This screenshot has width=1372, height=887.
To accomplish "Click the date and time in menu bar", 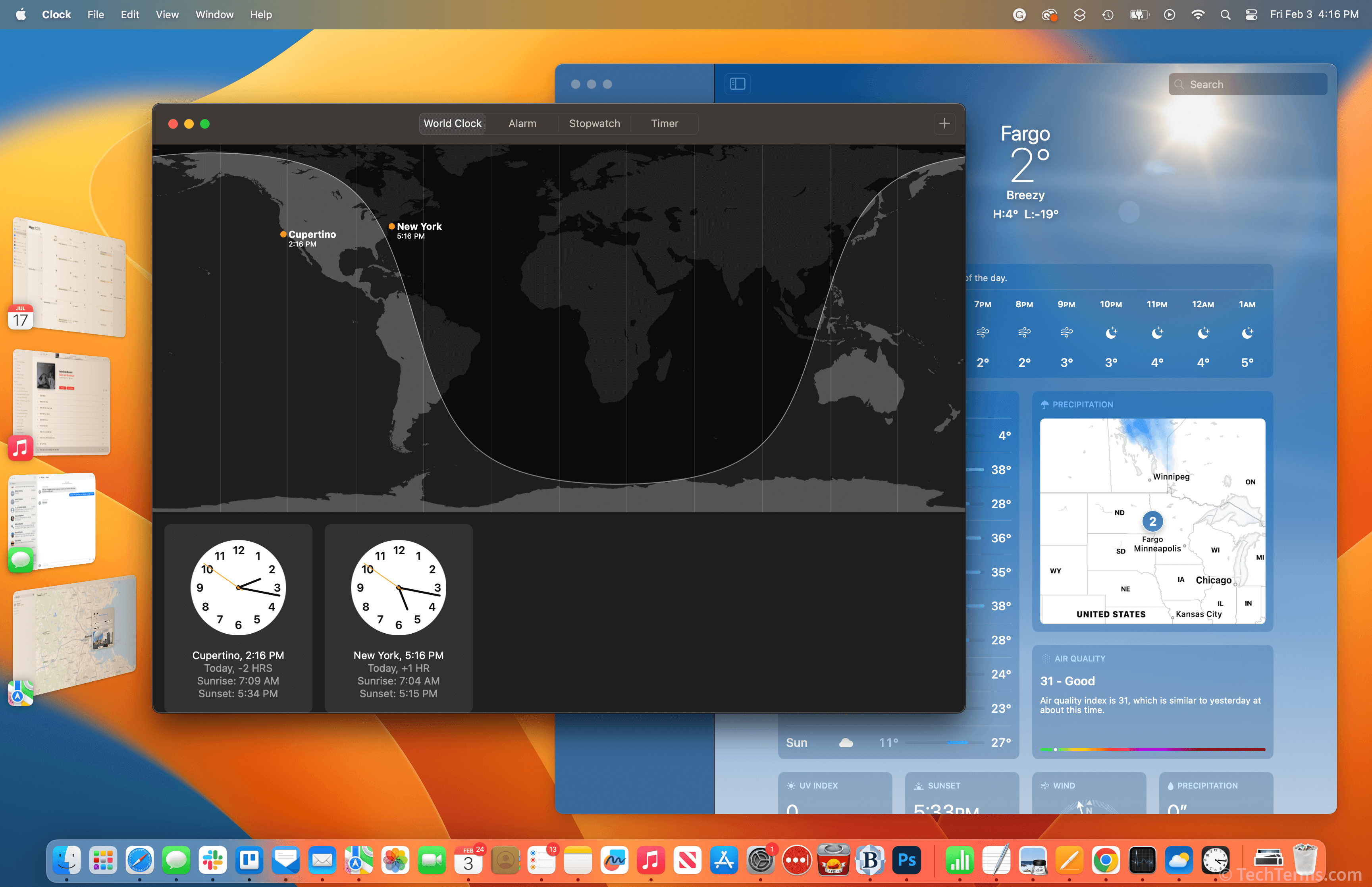I will (x=1314, y=15).
